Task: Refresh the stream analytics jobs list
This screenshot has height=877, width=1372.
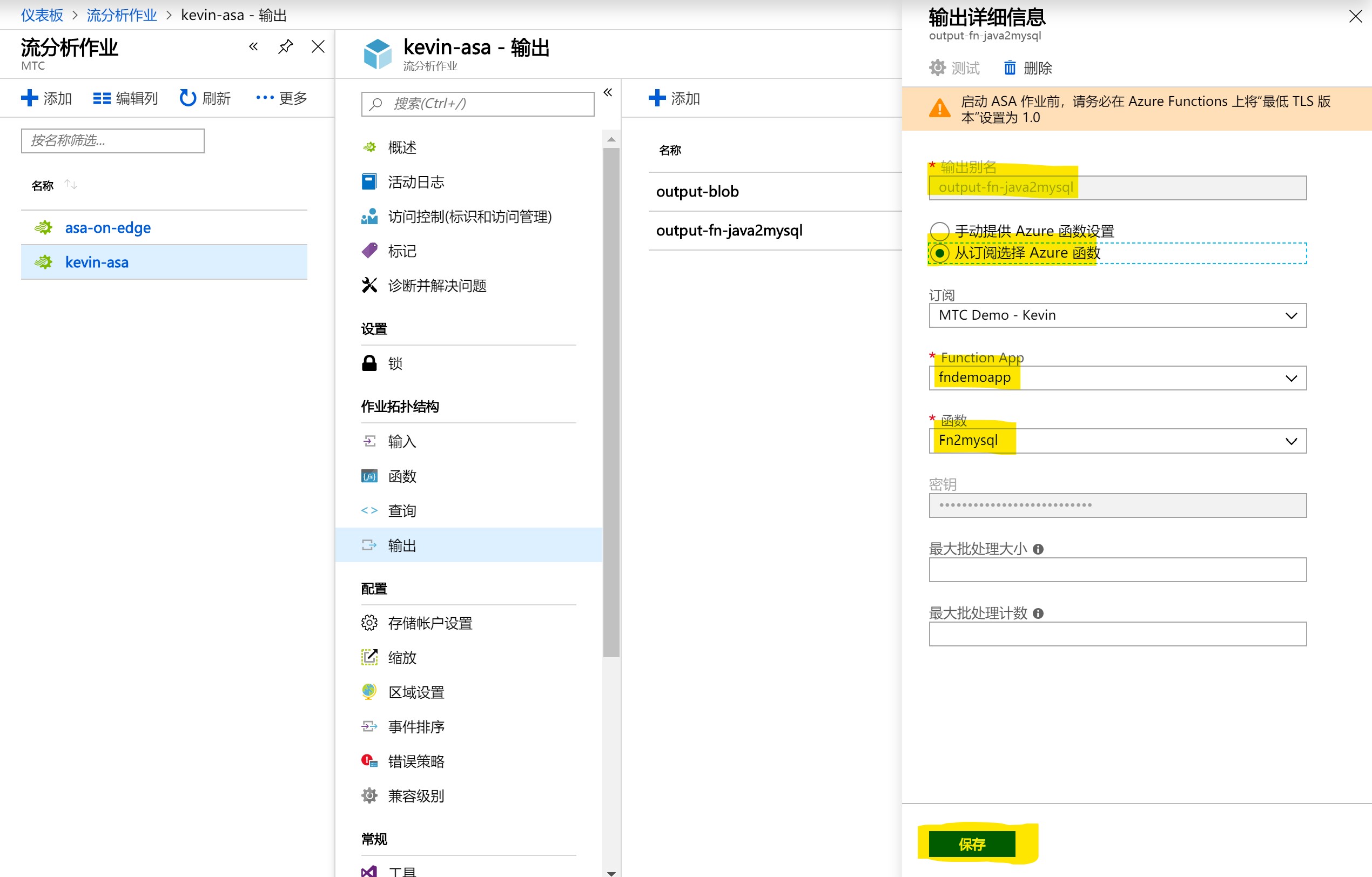Action: click(205, 98)
